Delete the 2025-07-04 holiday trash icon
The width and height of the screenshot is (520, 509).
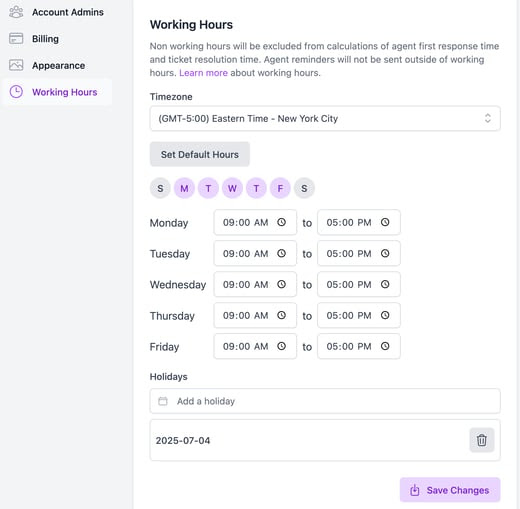481,440
